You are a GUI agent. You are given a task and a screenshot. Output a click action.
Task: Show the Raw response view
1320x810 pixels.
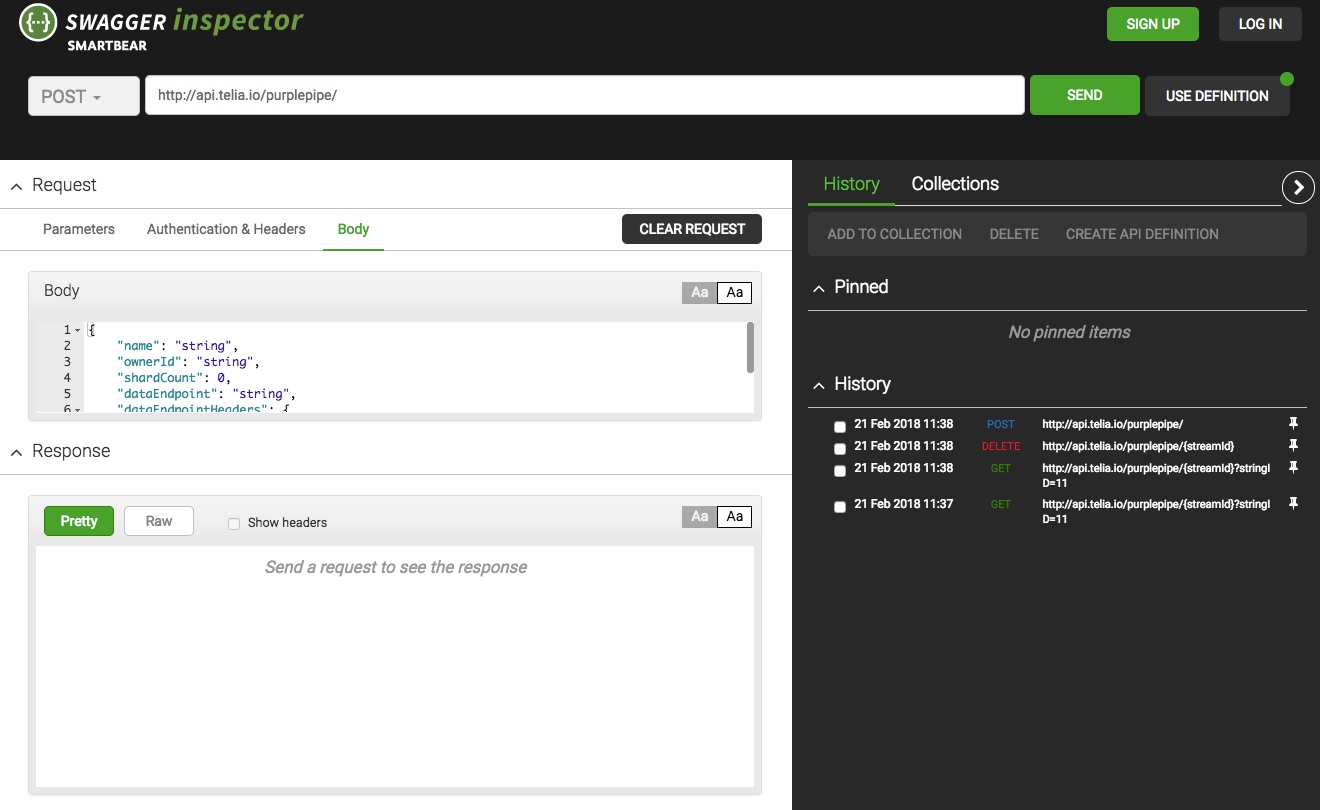tap(159, 521)
